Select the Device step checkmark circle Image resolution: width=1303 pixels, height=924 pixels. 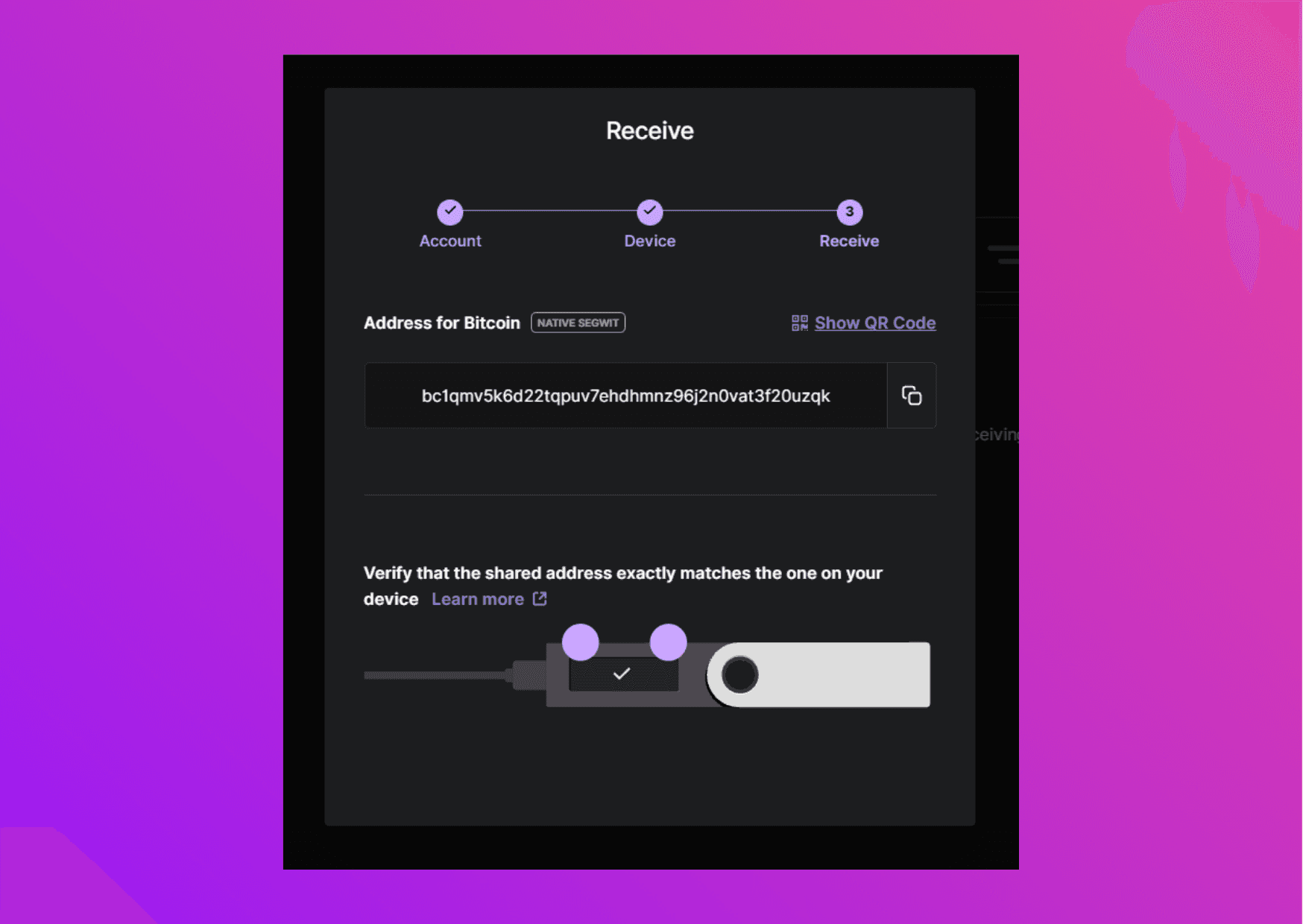coord(650,212)
